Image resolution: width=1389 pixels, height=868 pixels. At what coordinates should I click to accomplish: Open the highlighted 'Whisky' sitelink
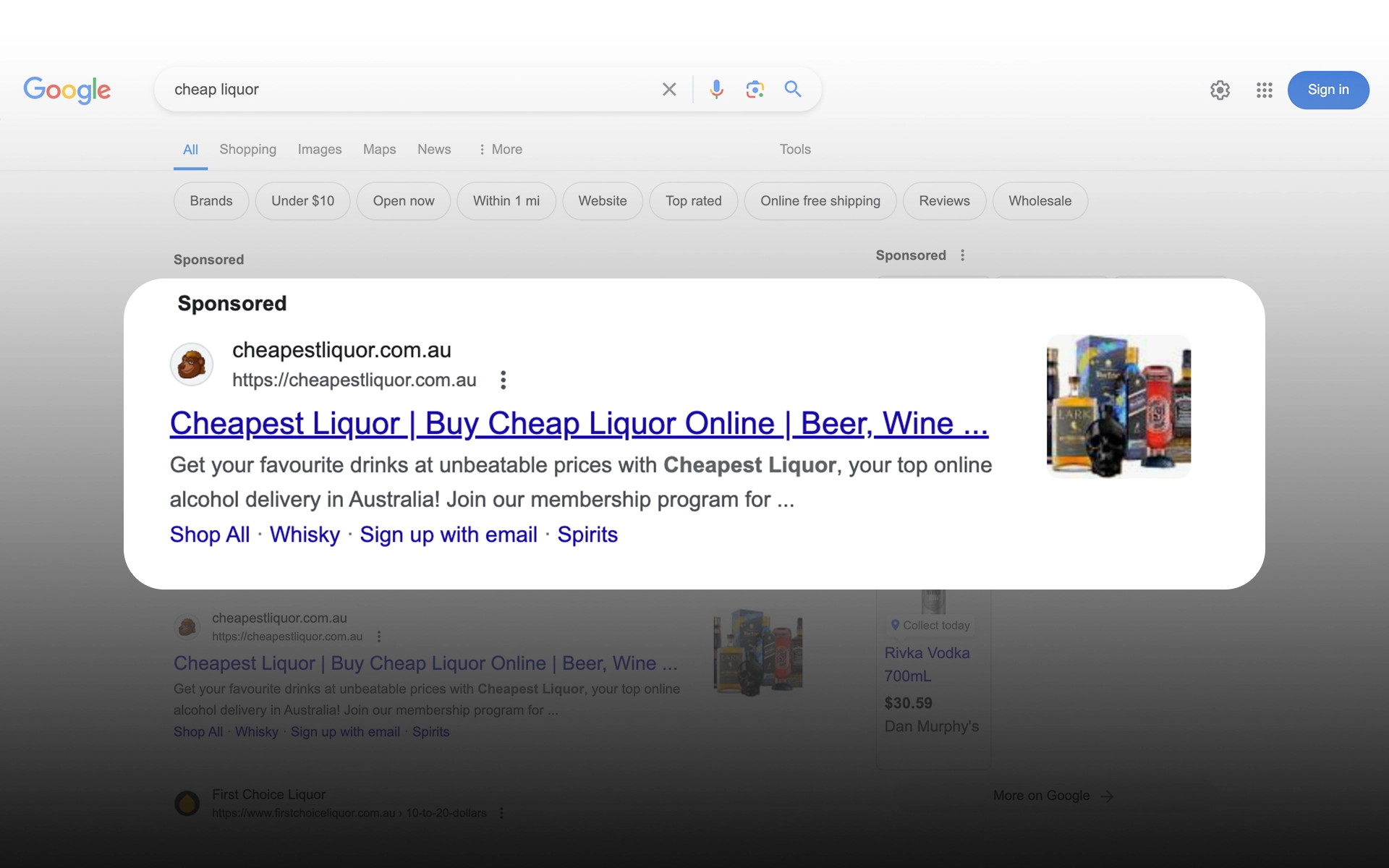305,535
